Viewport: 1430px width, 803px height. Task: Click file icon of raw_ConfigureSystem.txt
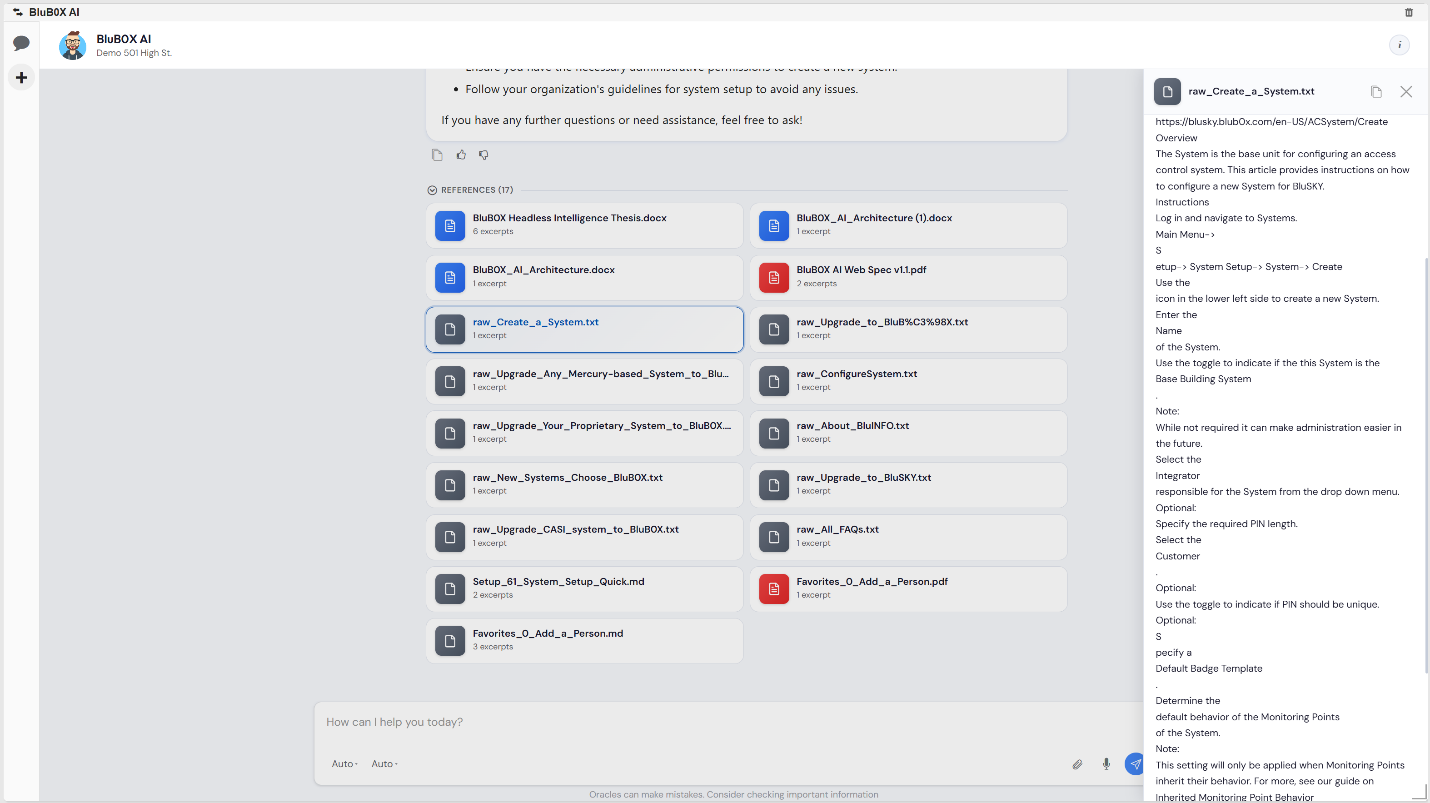click(774, 381)
